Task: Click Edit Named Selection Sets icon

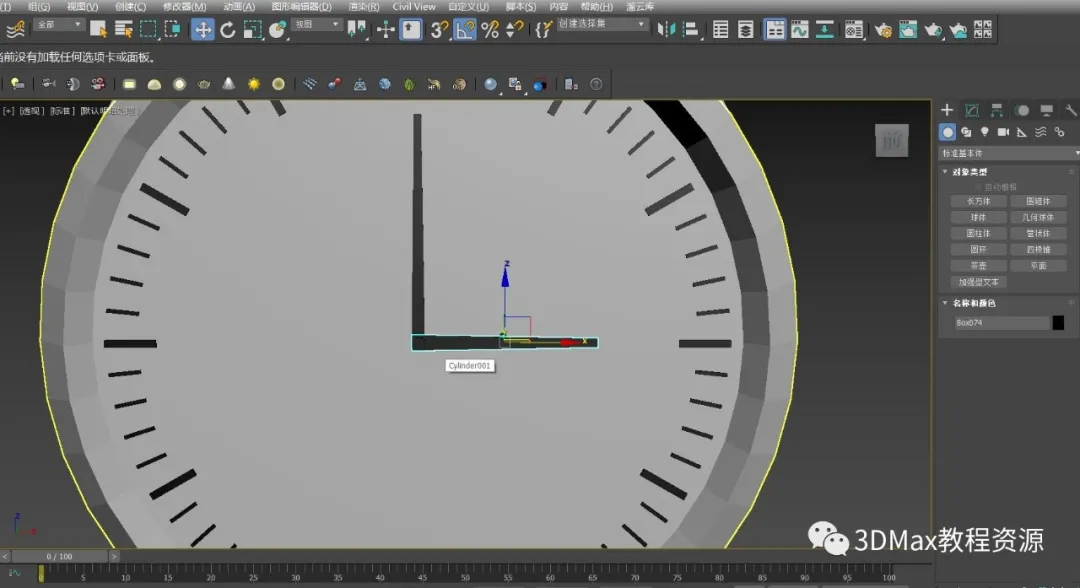Action: tap(543, 30)
